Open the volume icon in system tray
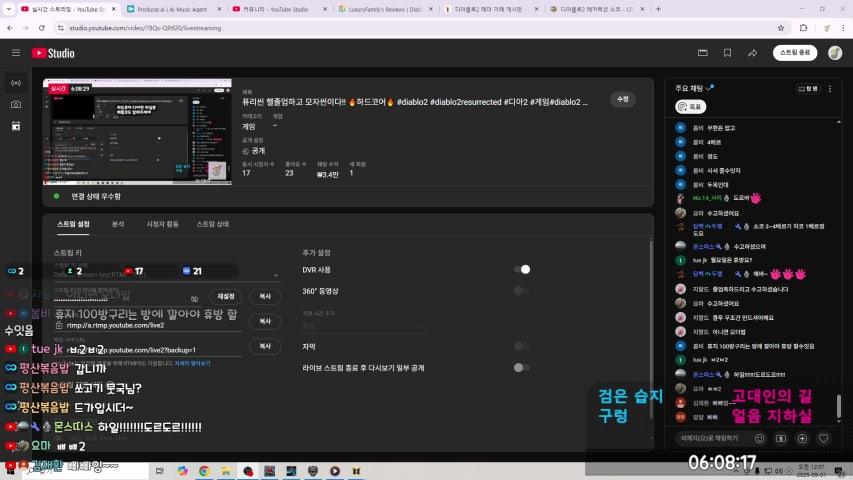Image resolution: width=853 pixels, height=480 pixels. click(778, 471)
